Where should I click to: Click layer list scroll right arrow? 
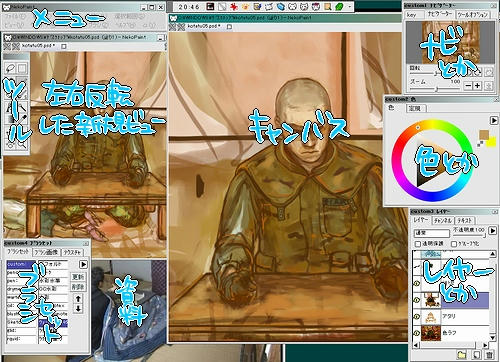[x=485, y=345]
